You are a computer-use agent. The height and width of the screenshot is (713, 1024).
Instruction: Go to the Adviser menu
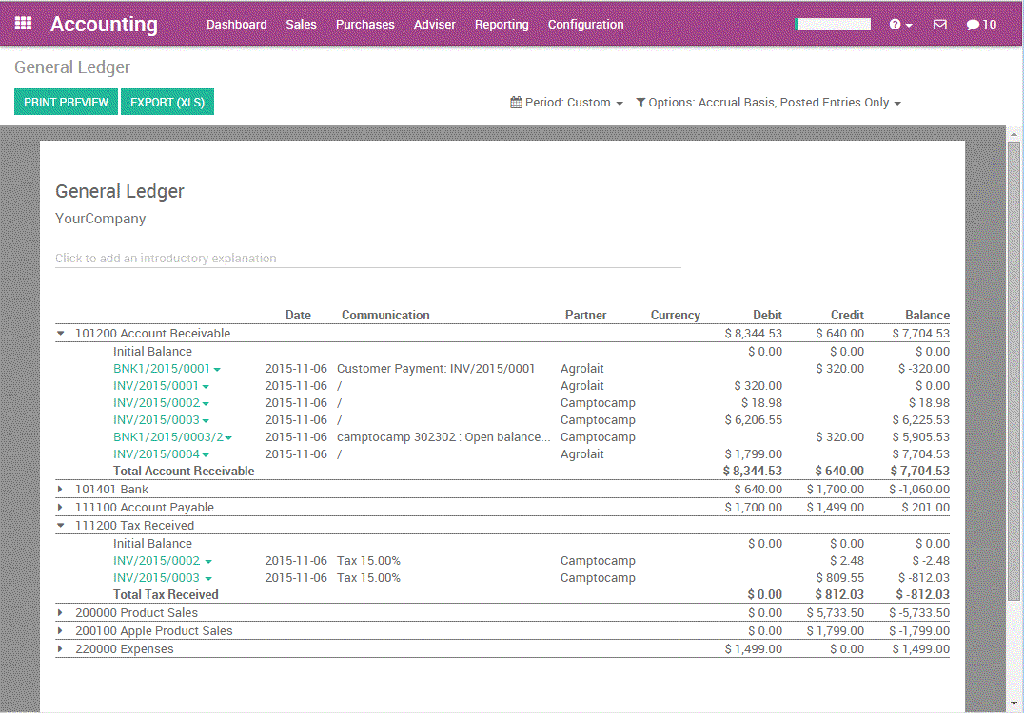[434, 24]
